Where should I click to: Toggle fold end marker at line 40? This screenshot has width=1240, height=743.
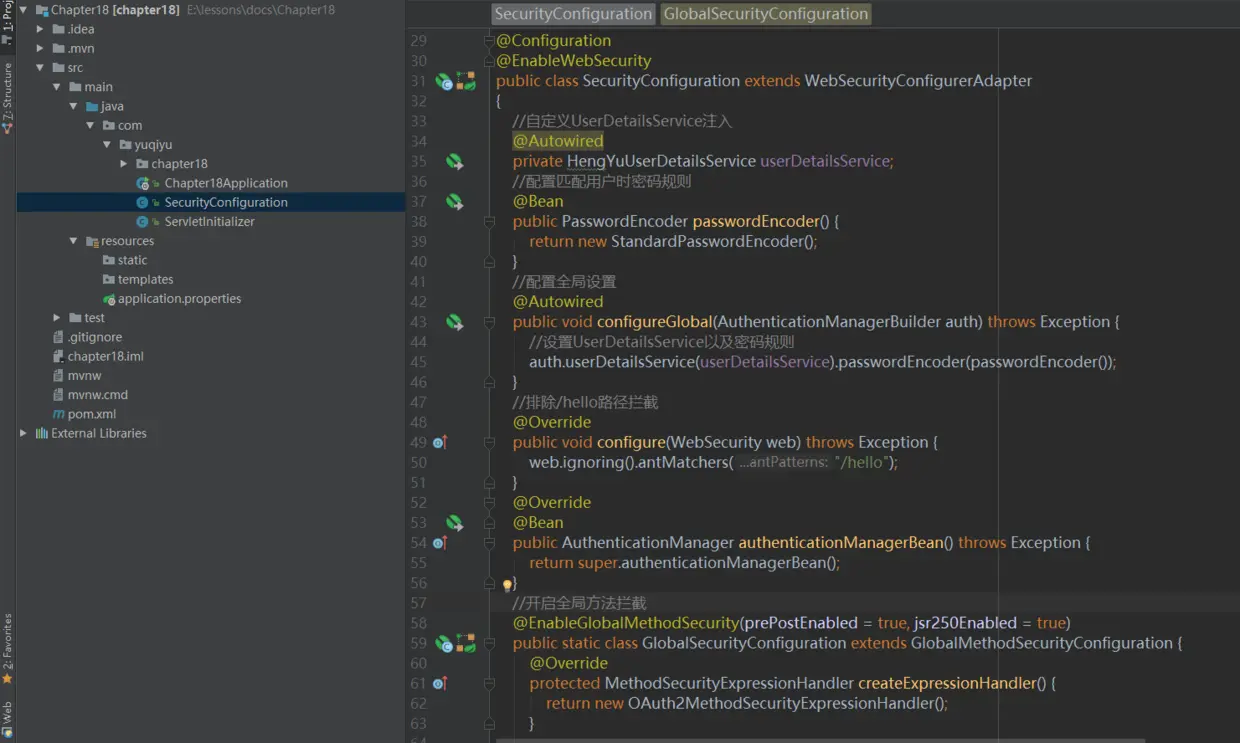[489, 262]
